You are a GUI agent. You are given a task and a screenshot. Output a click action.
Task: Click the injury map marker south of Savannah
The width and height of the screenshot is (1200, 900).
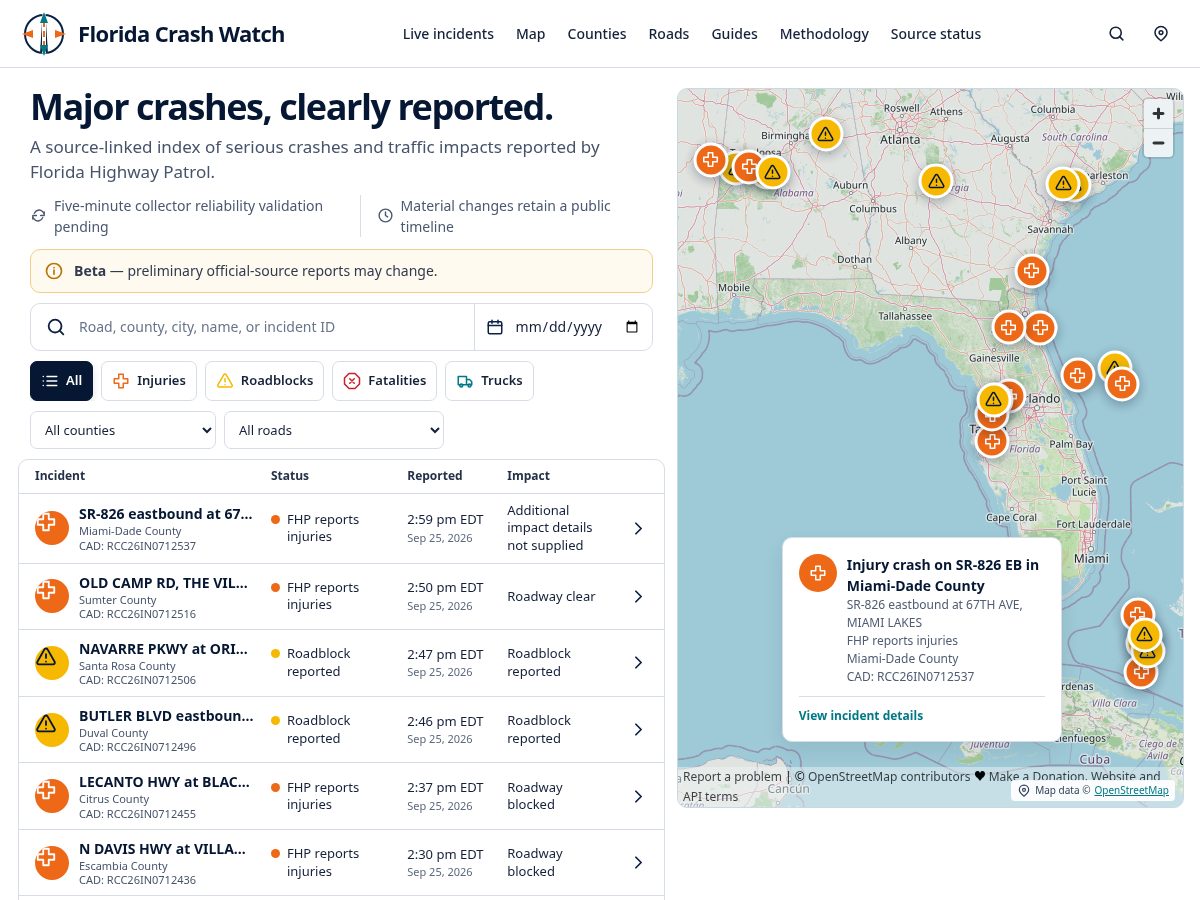[1031, 270]
